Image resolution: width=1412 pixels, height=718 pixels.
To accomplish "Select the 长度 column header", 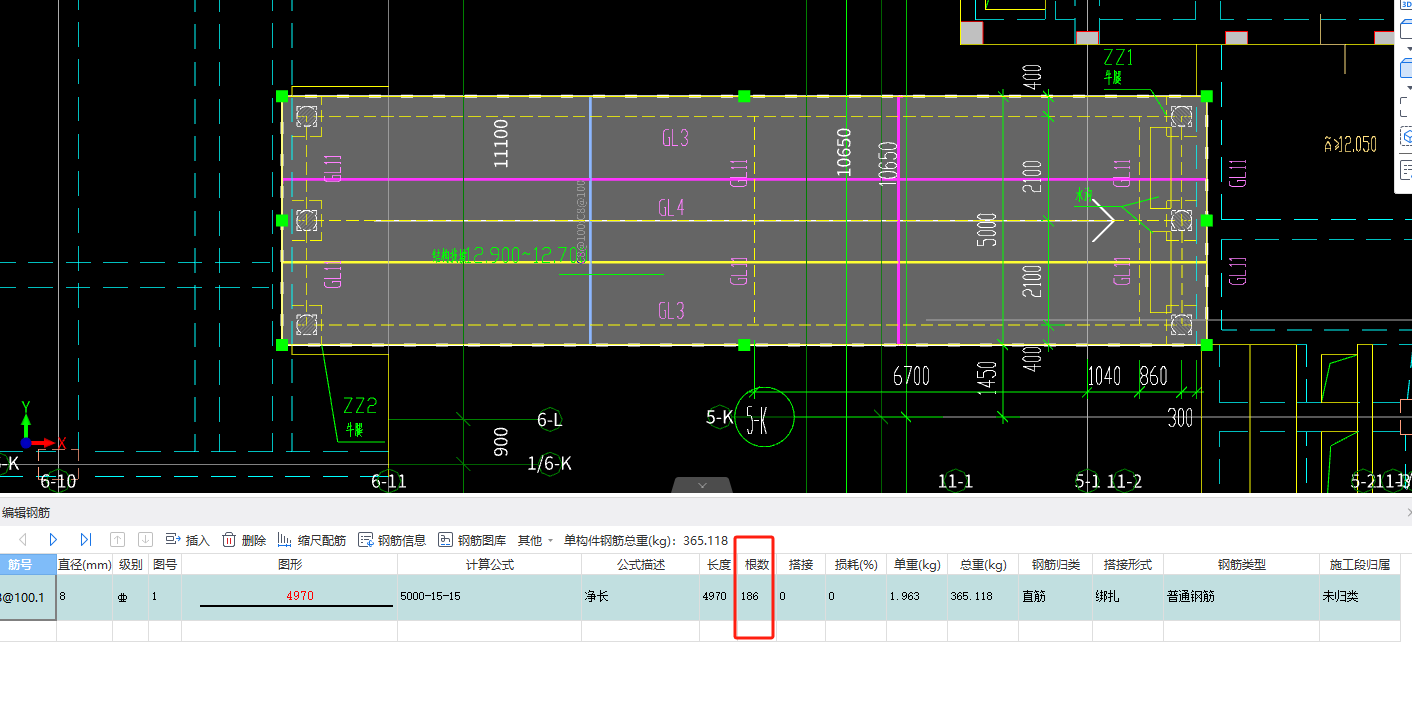I will [x=718, y=564].
